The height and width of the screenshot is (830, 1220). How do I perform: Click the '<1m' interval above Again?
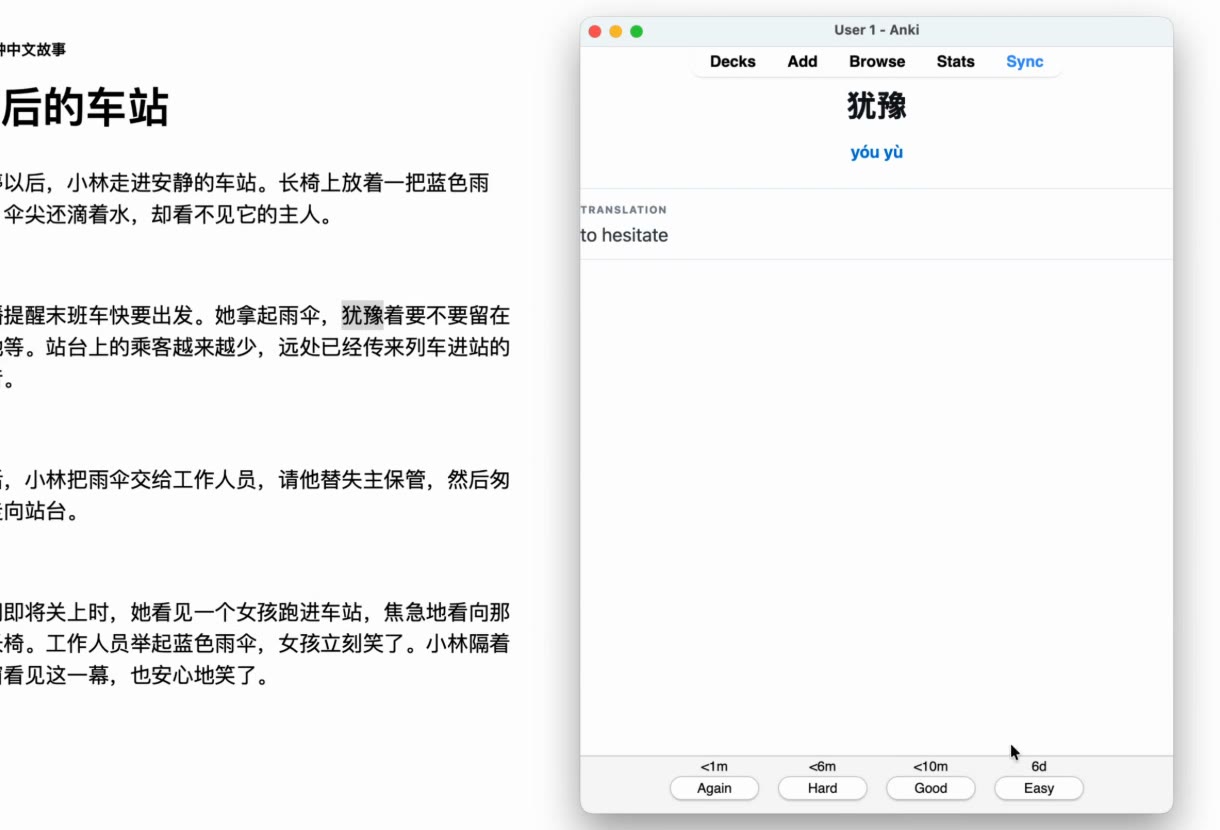(714, 766)
